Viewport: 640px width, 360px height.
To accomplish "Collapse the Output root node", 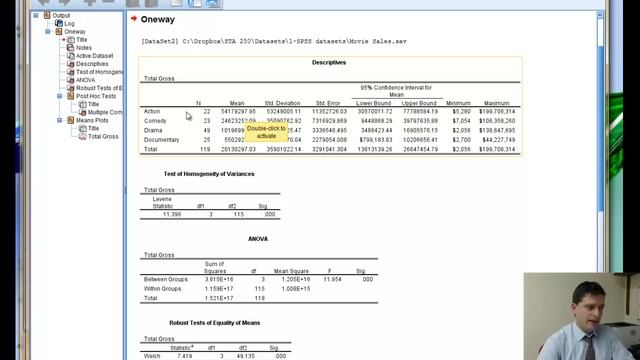I will [x=36, y=16].
